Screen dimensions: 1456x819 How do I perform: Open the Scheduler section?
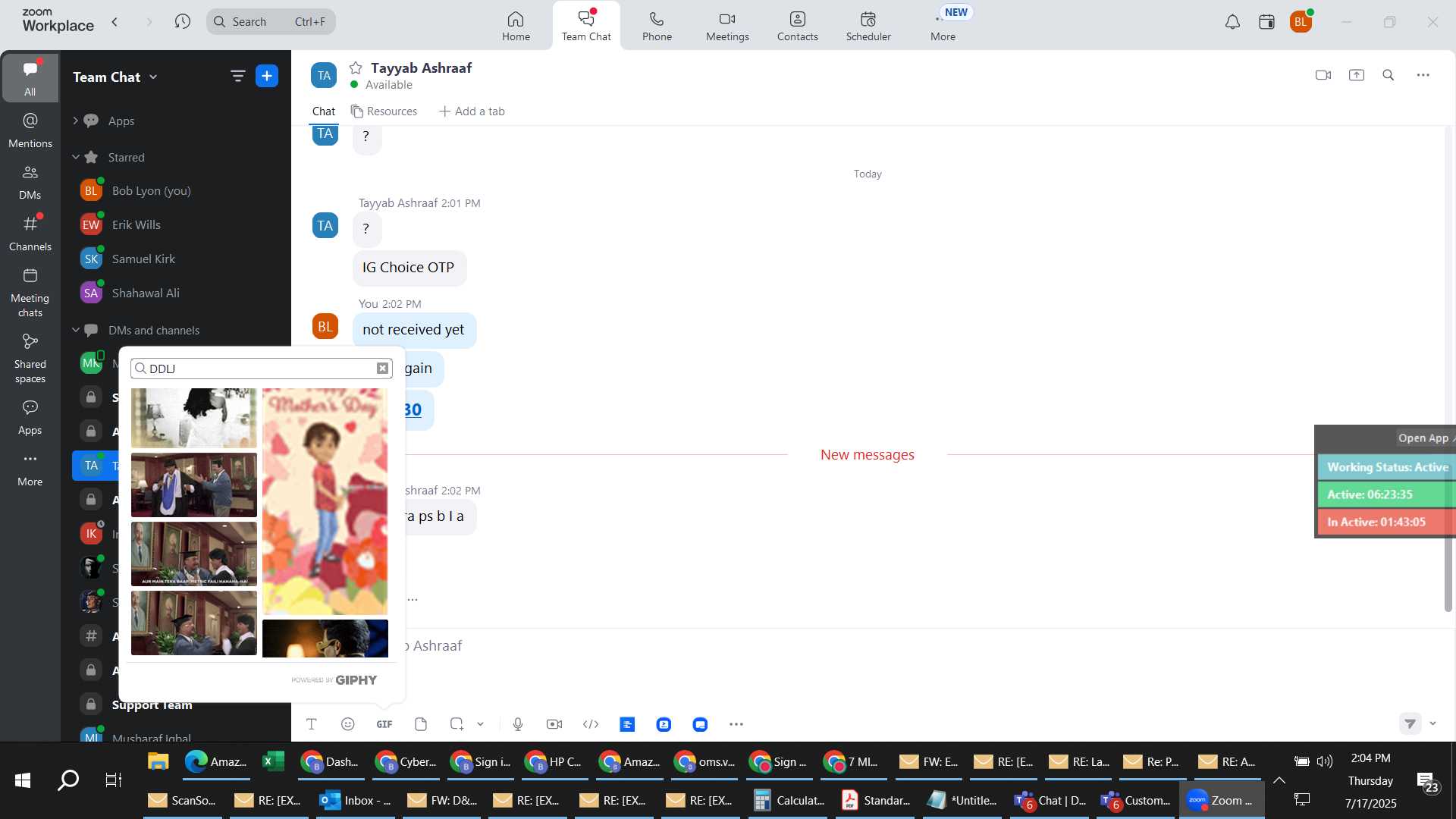(868, 26)
